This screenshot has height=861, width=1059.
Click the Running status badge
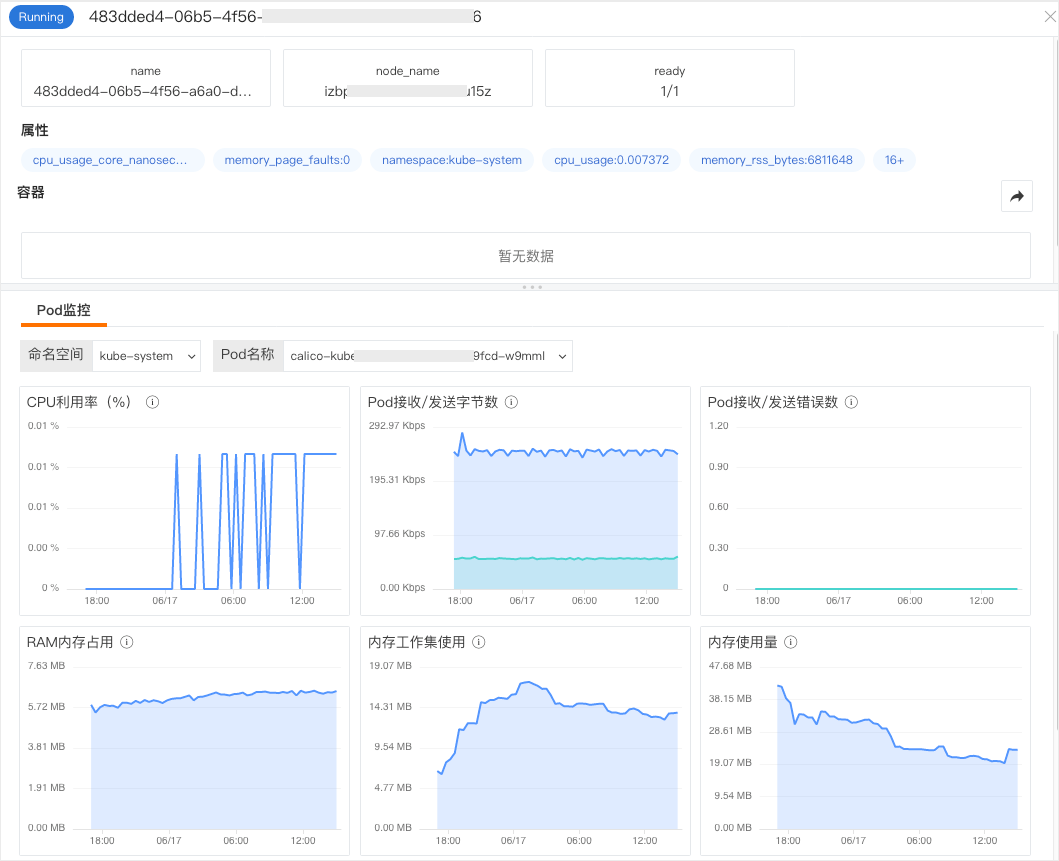(x=41, y=17)
